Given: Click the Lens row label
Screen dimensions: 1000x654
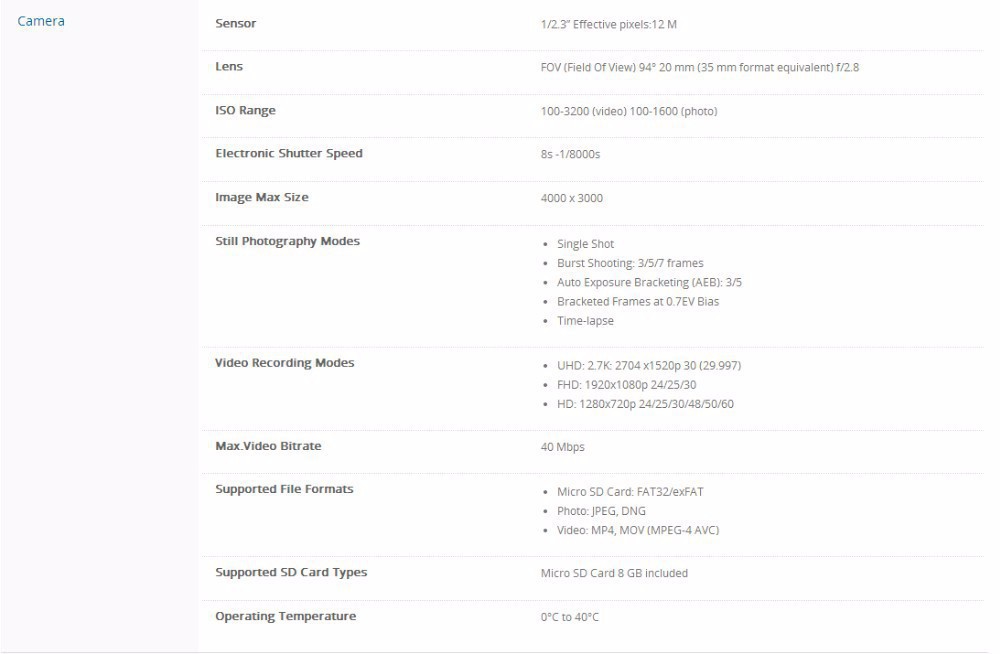Looking at the screenshot, I should 229,67.
